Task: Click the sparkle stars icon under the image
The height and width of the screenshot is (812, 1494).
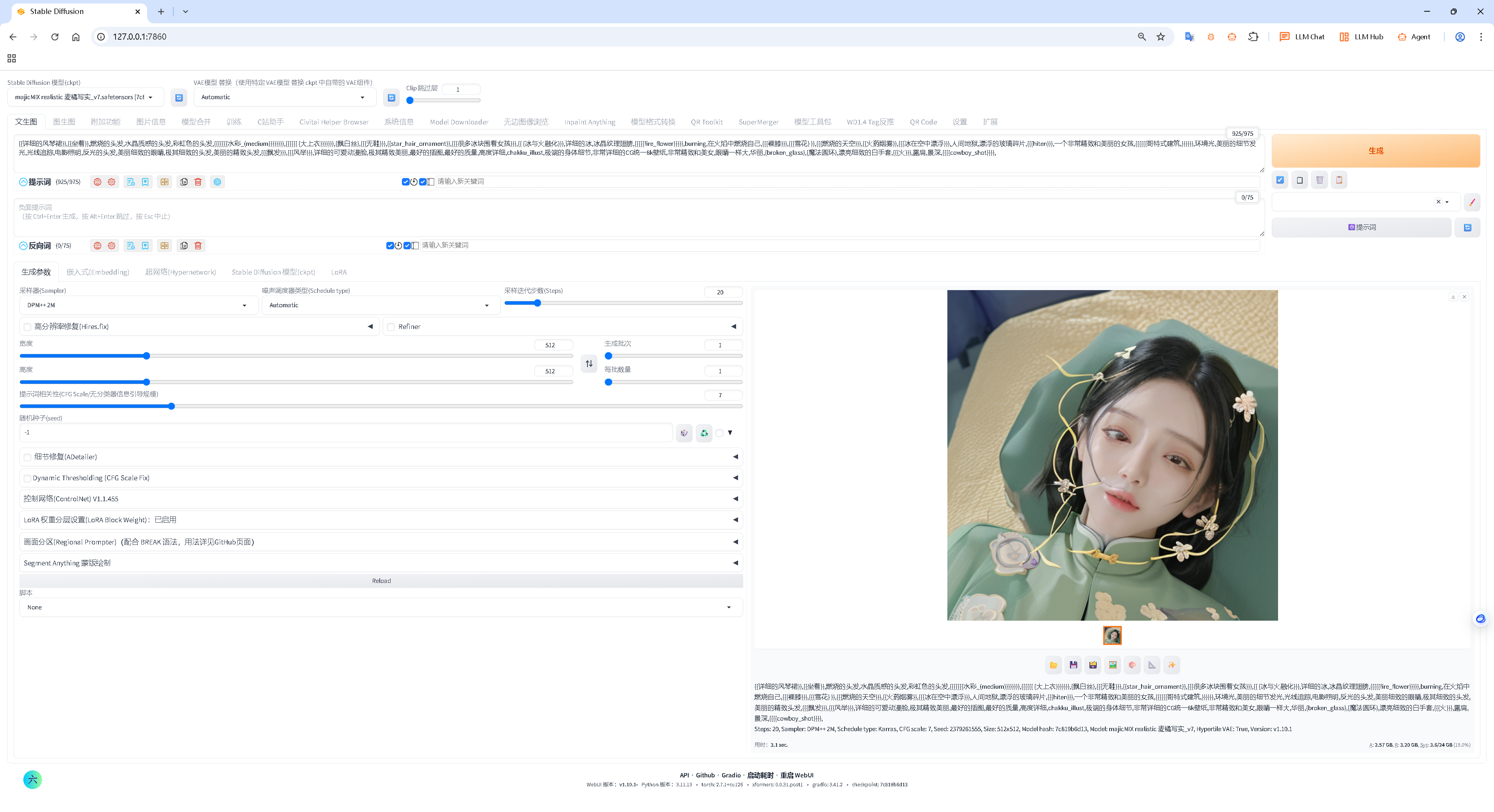Action: click(x=1171, y=665)
